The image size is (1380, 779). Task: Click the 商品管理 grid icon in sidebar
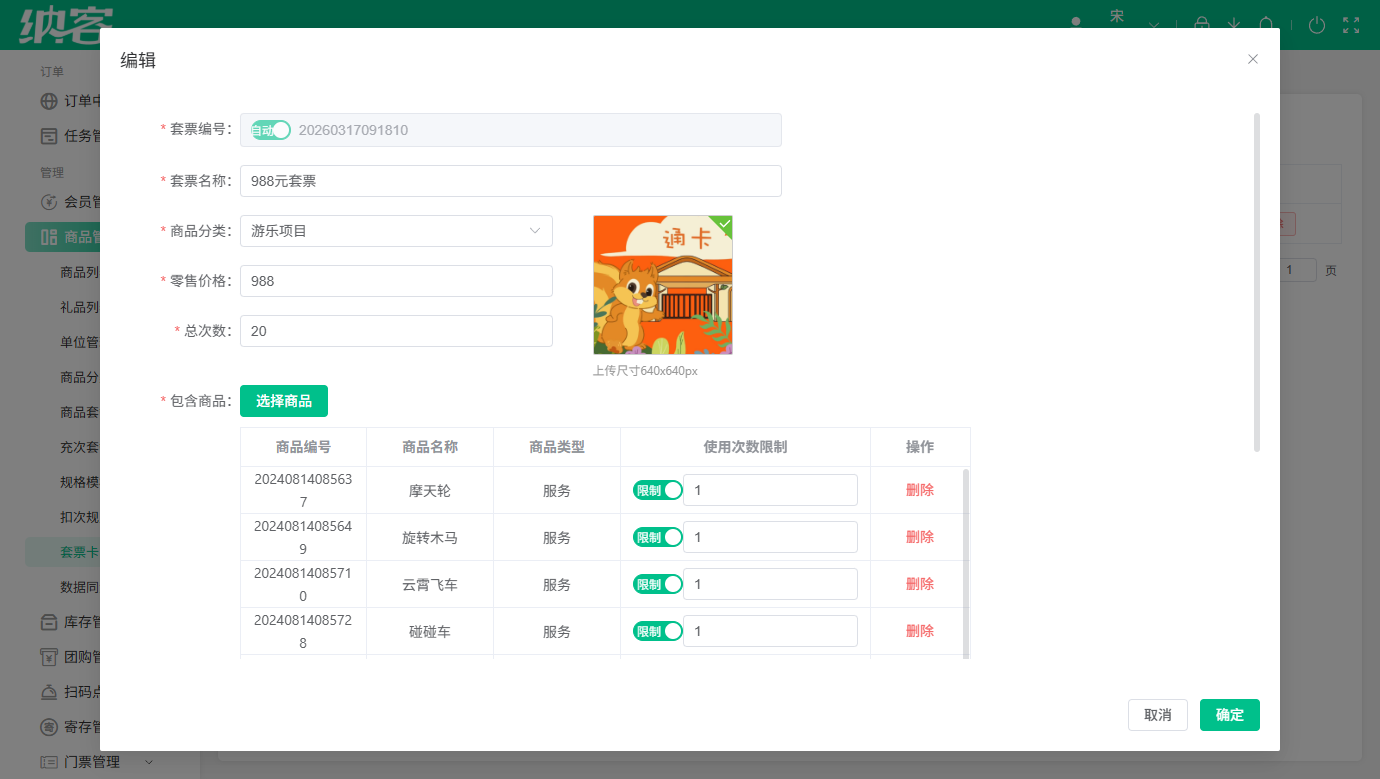(48, 237)
